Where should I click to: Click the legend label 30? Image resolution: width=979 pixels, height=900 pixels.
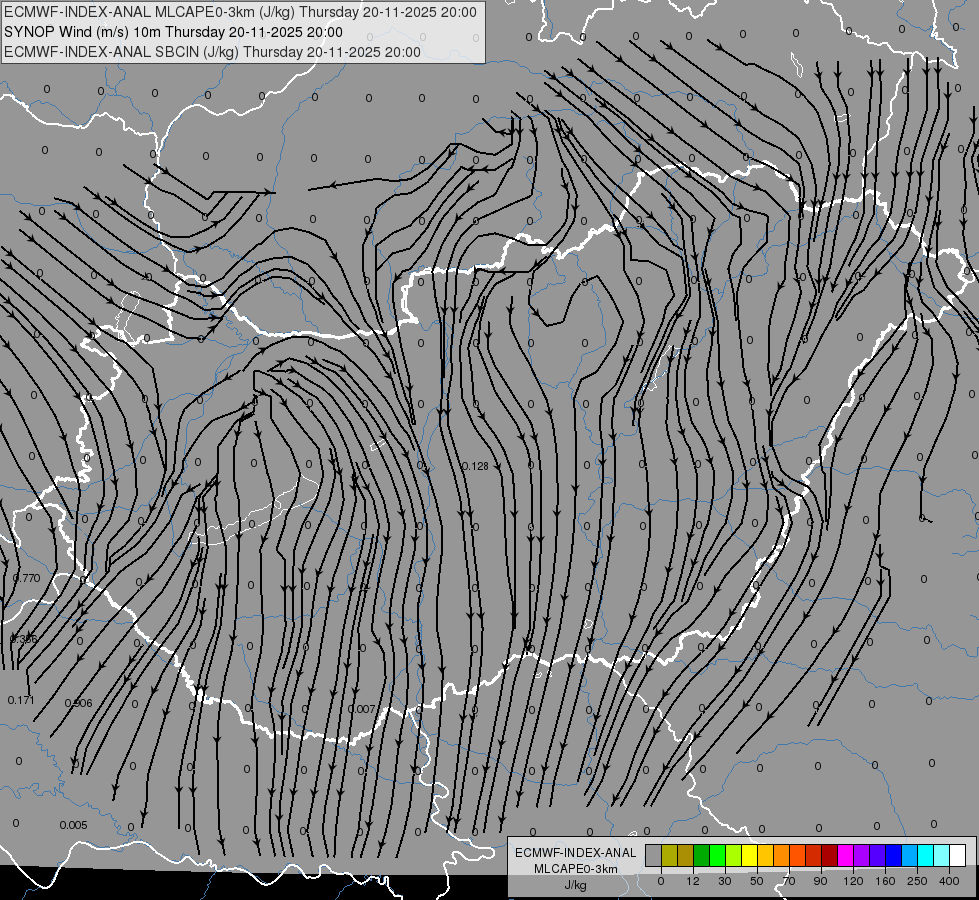(725, 881)
